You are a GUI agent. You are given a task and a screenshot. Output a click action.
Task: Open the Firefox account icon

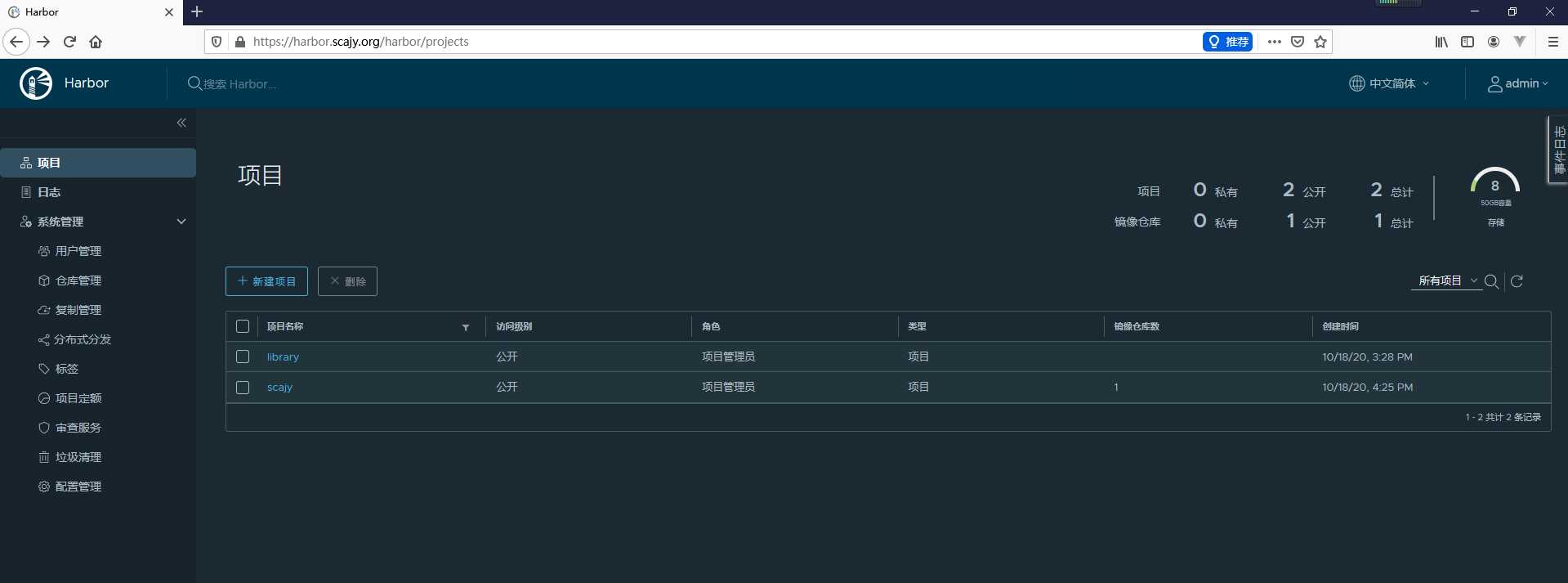[1494, 42]
